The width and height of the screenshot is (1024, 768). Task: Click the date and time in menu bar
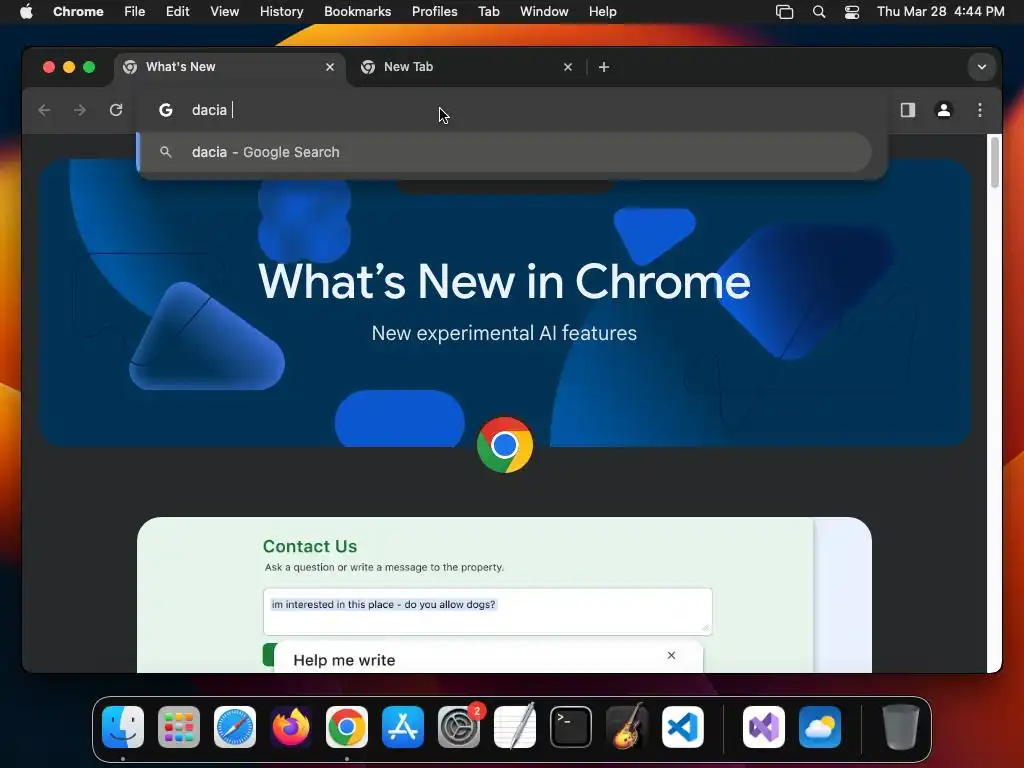tap(940, 11)
